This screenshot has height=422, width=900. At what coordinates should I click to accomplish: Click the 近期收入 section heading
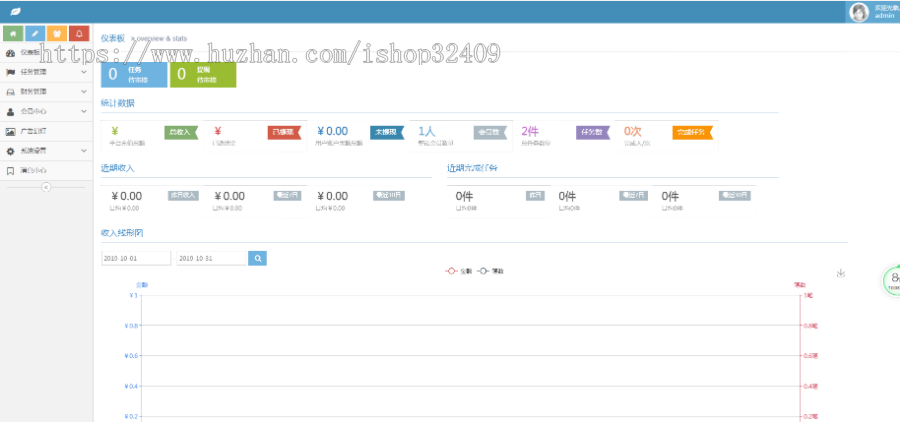[x=118, y=168]
